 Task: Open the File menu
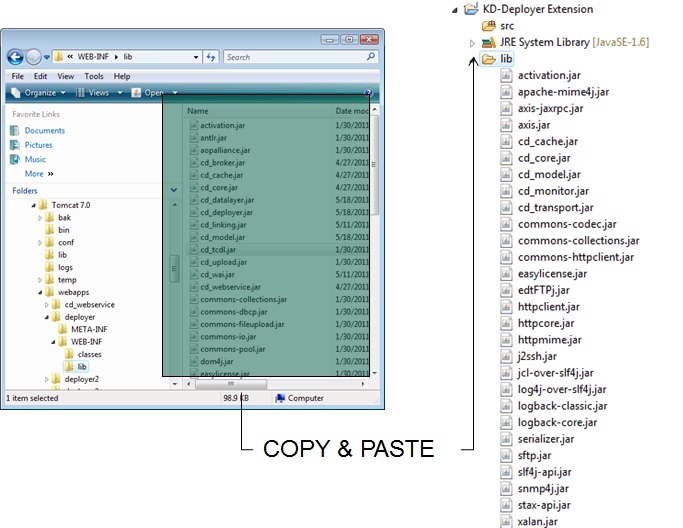17,76
